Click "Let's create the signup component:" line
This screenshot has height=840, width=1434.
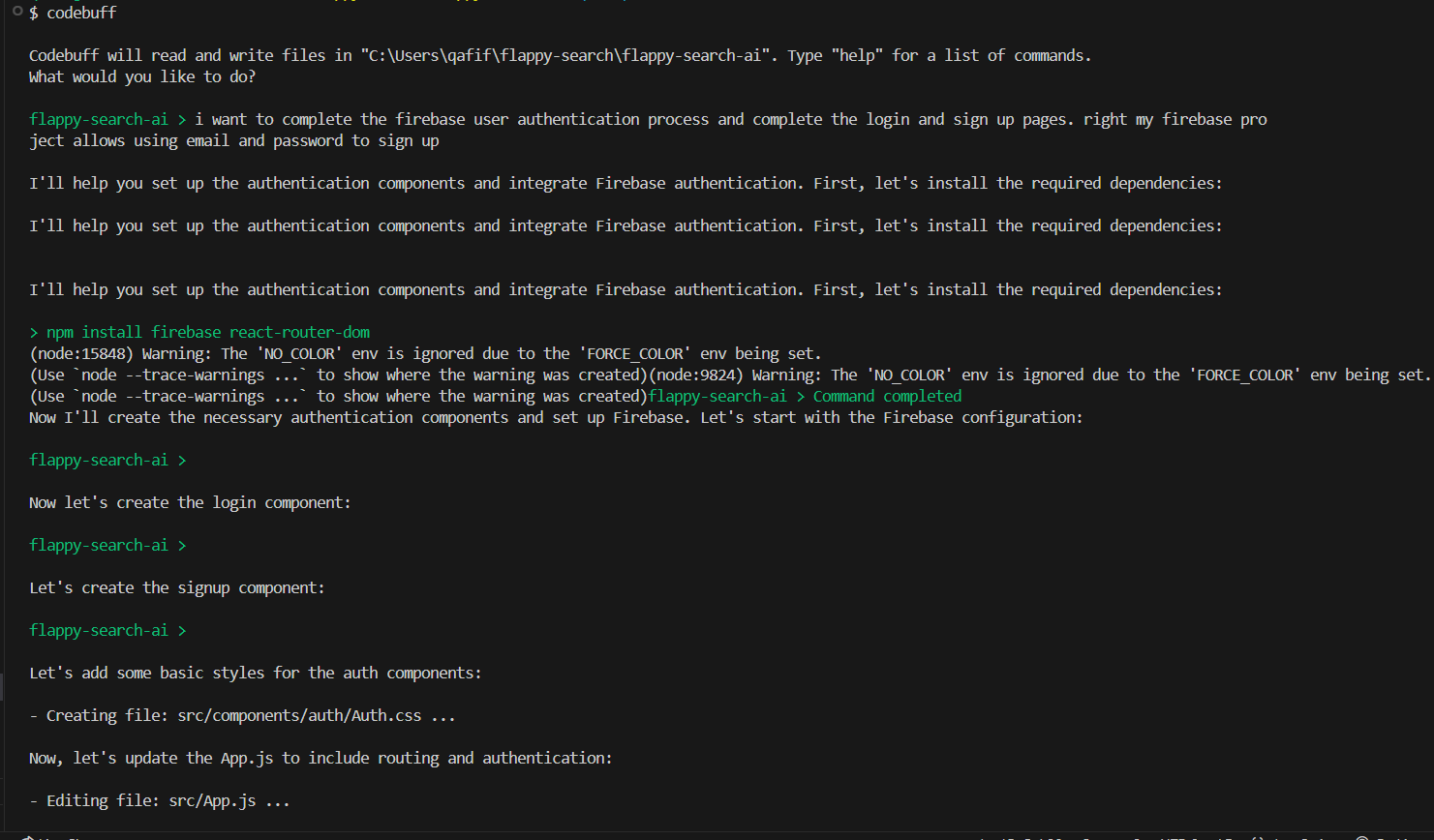click(x=177, y=588)
